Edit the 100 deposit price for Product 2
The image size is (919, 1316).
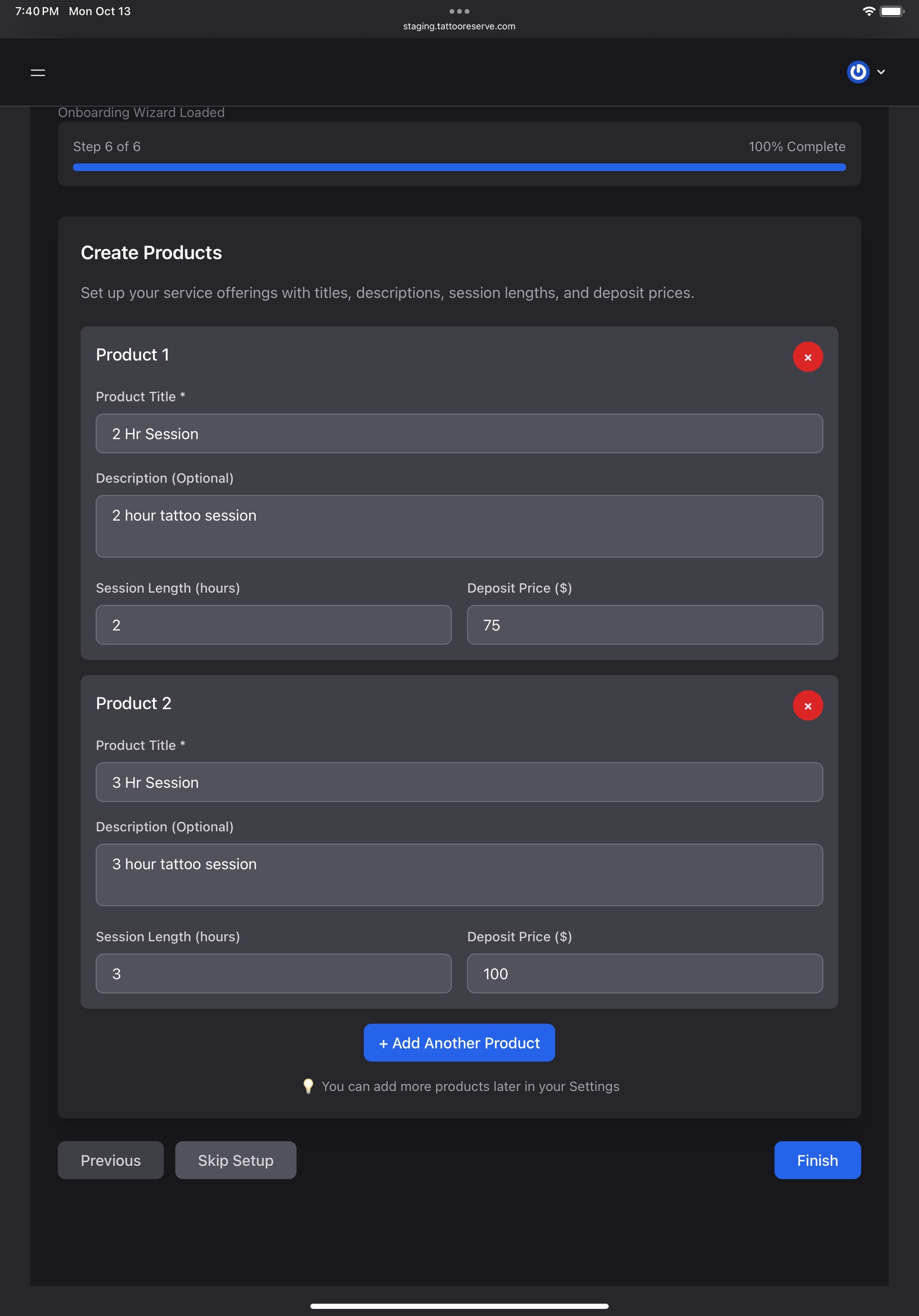click(x=644, y=973)
